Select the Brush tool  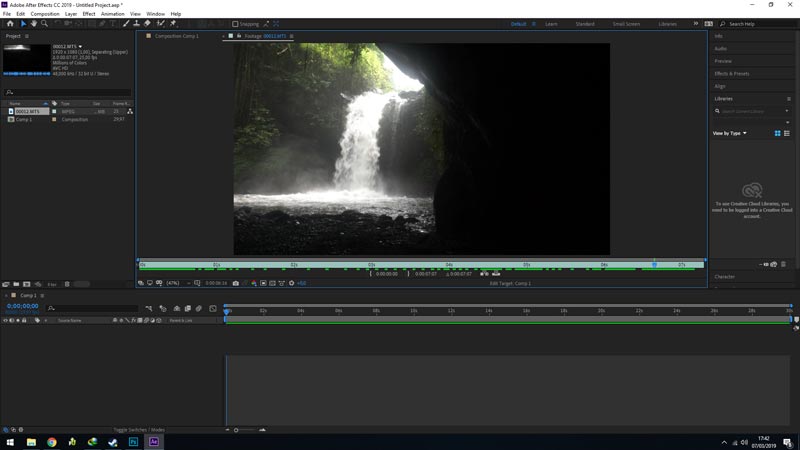[126, 23]
